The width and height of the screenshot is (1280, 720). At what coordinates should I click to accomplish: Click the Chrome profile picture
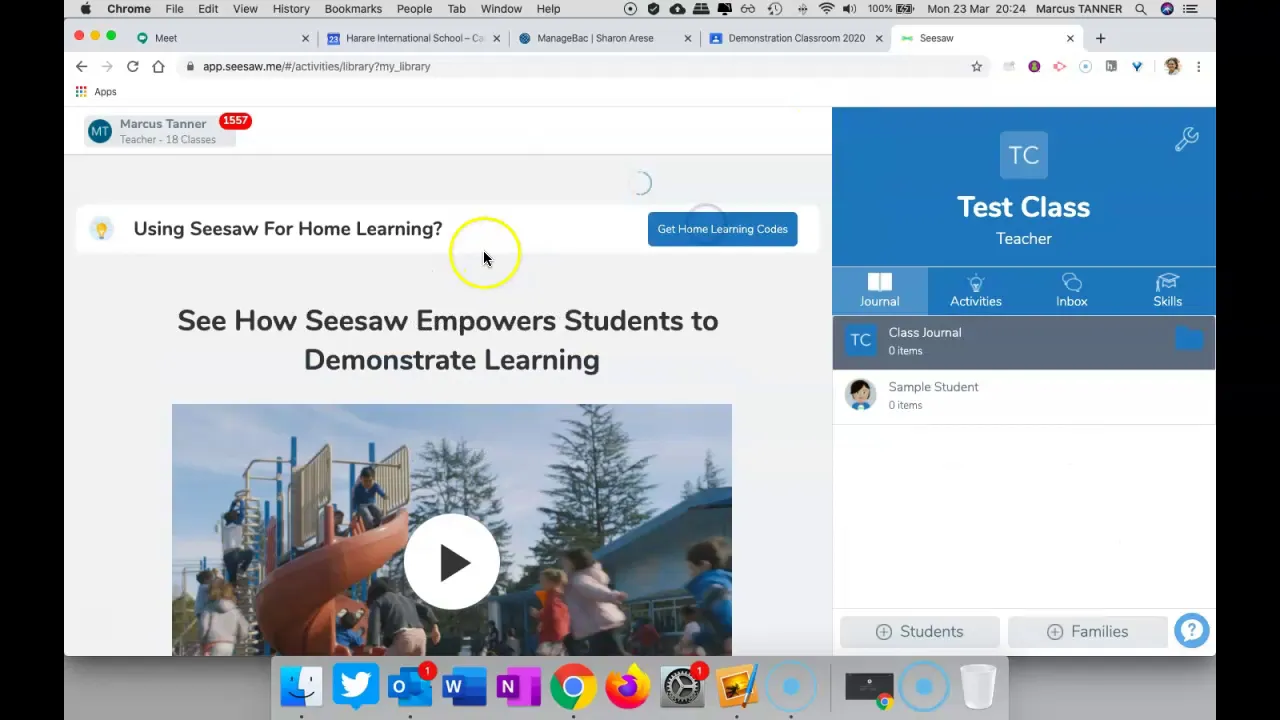coord(1172,66)
